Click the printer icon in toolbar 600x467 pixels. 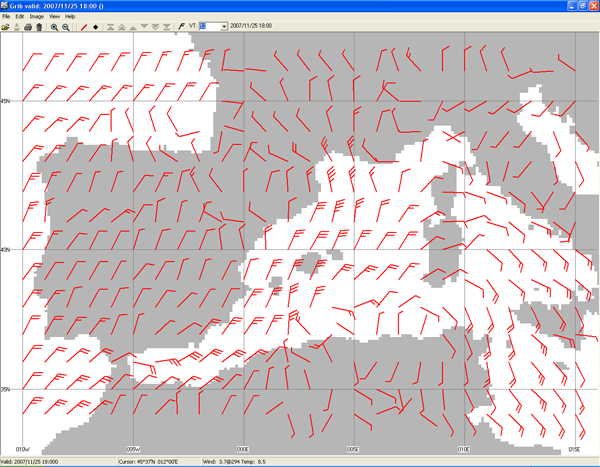click(27, 27)
